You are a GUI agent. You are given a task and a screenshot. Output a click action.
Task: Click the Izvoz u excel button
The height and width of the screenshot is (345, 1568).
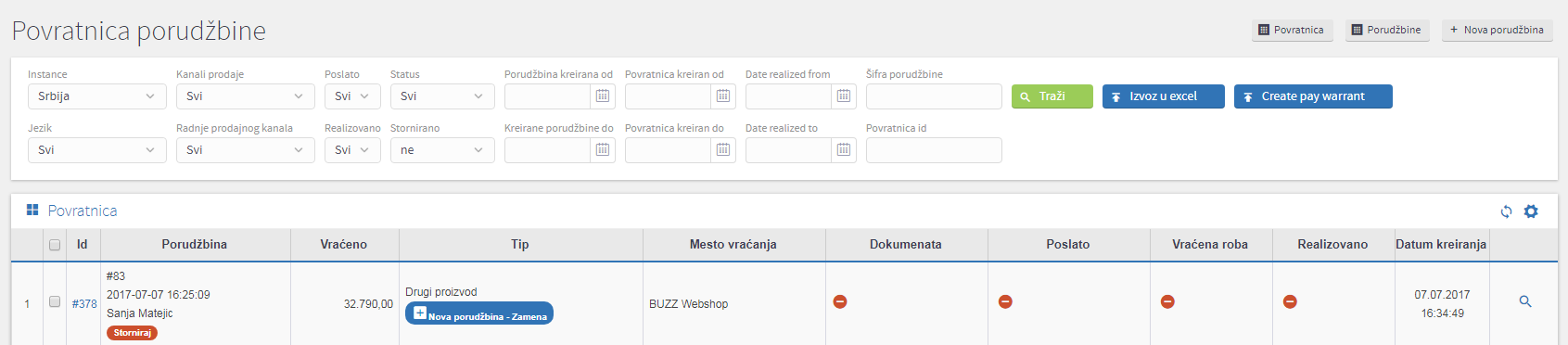click(x=1164, y=96)
